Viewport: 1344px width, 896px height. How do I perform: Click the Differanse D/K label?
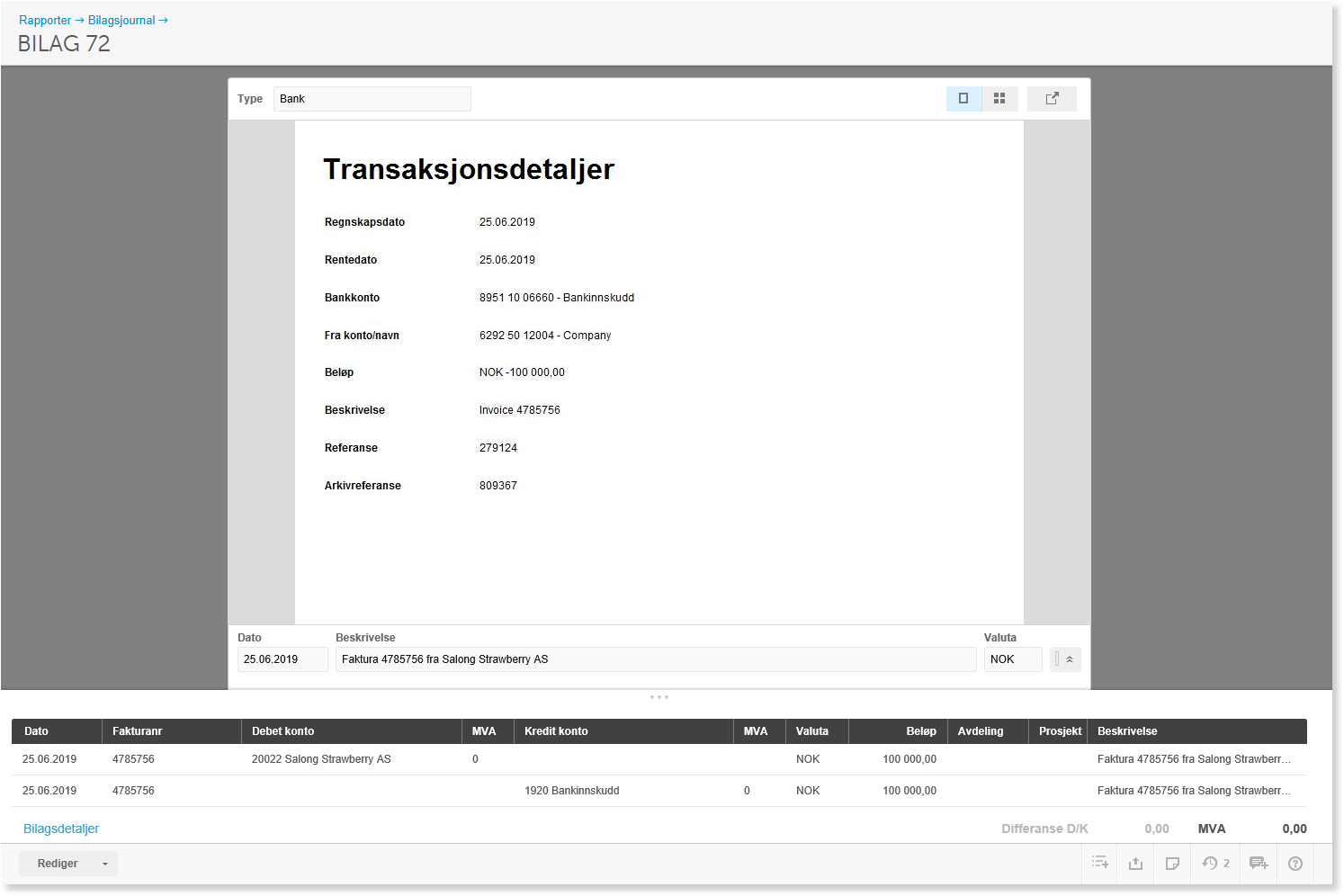tap(1044, 829)
